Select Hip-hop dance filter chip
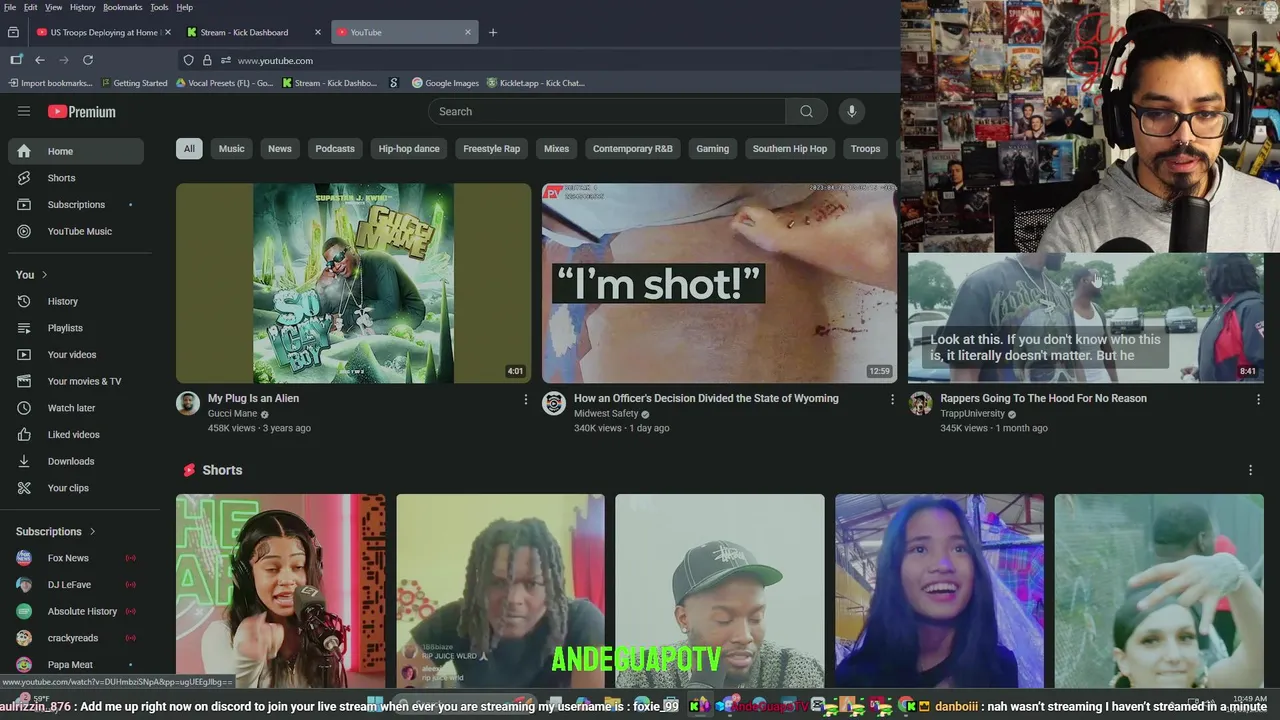The image size is (1280, 720). (x=409, y=149)
